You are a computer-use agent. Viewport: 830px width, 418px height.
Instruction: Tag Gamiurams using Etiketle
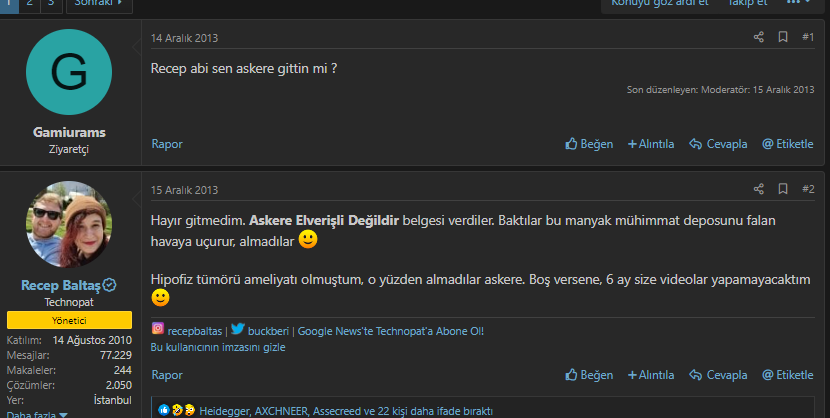pos(788,144)
